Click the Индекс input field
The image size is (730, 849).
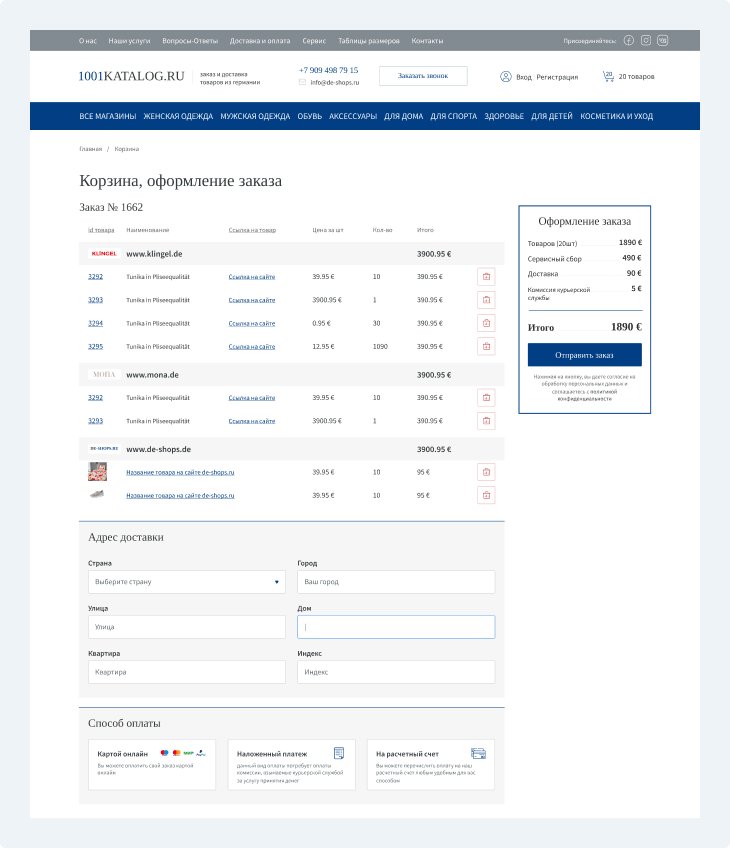pyautogui.click(x=396, y=672)
